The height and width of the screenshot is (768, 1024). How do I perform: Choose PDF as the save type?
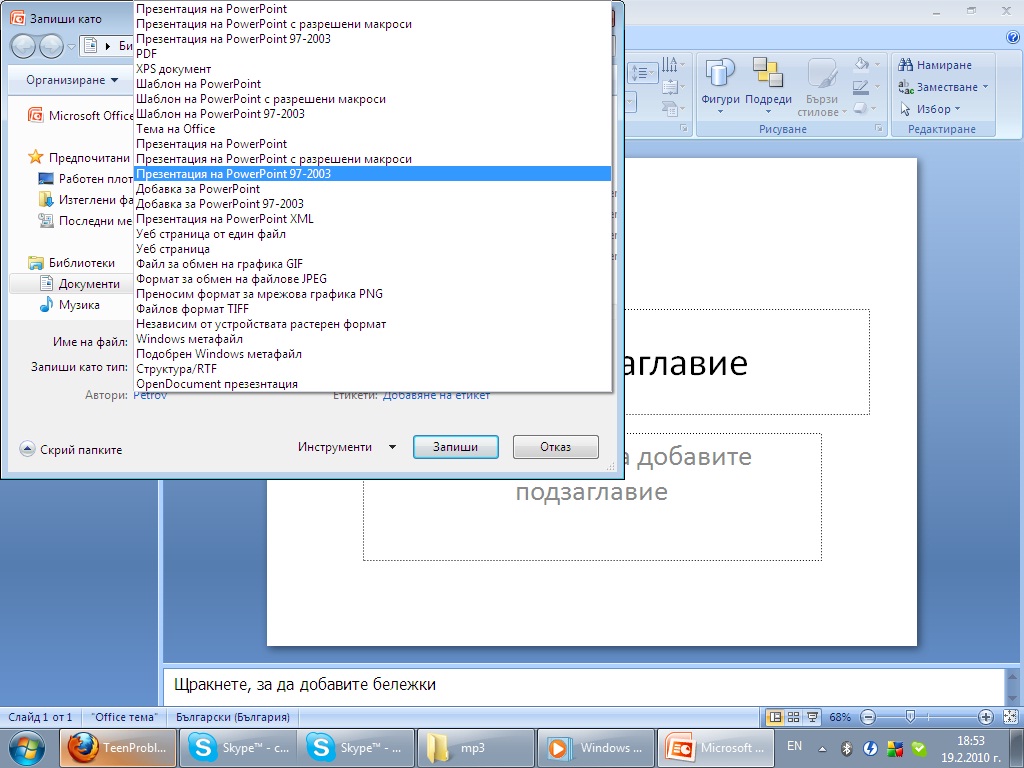click(x=372, y=54)
